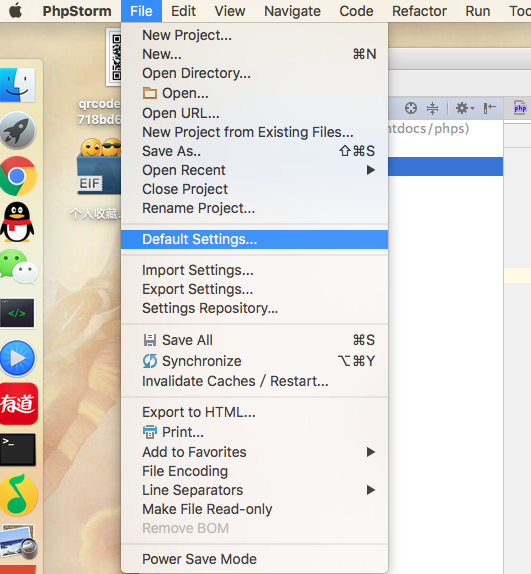The image size is (531, 574).
Task: Click the Open folder icon in menu
Action: point(150,93)
